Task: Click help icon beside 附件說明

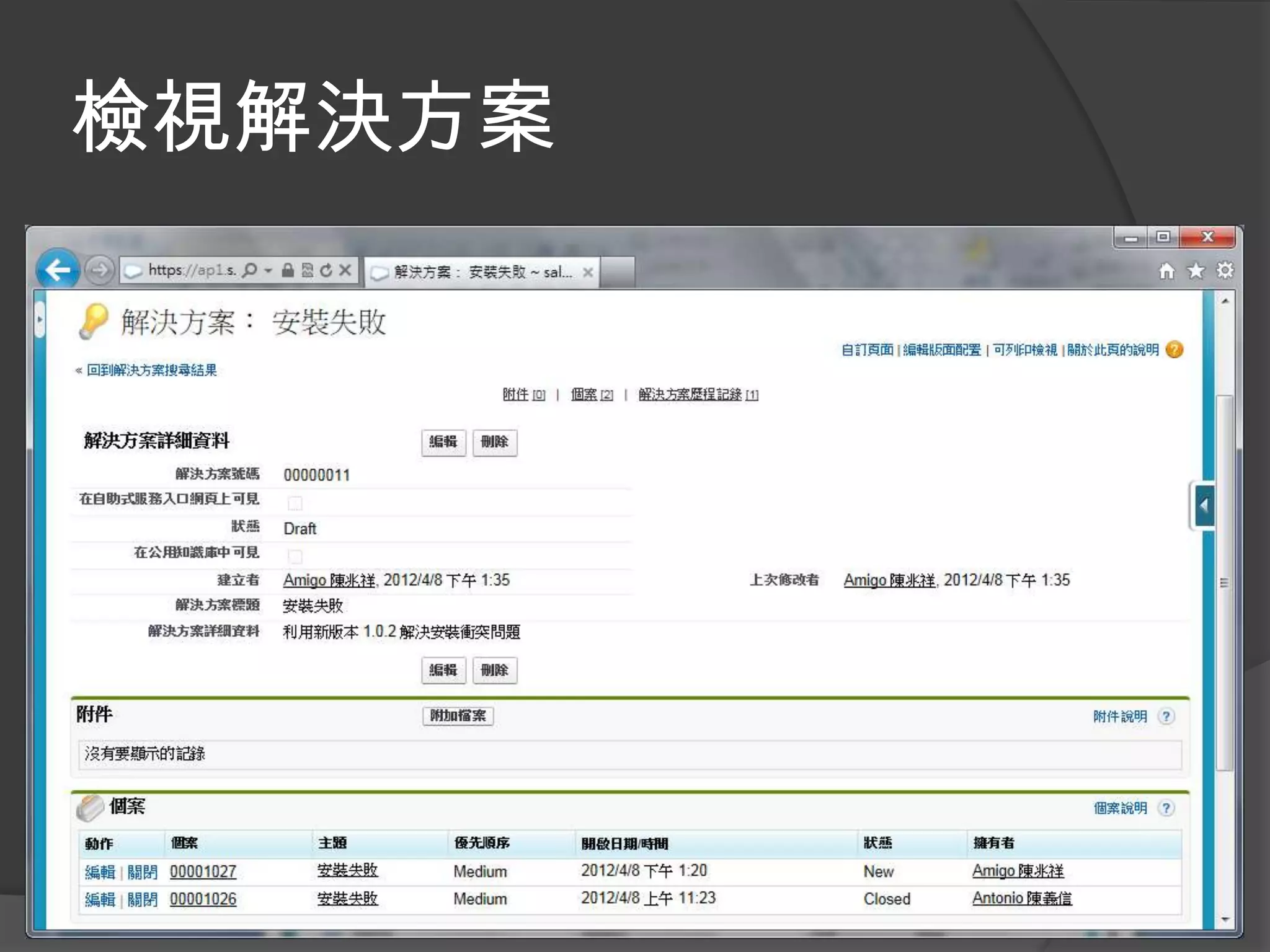Action: [x=1166, y=716]
